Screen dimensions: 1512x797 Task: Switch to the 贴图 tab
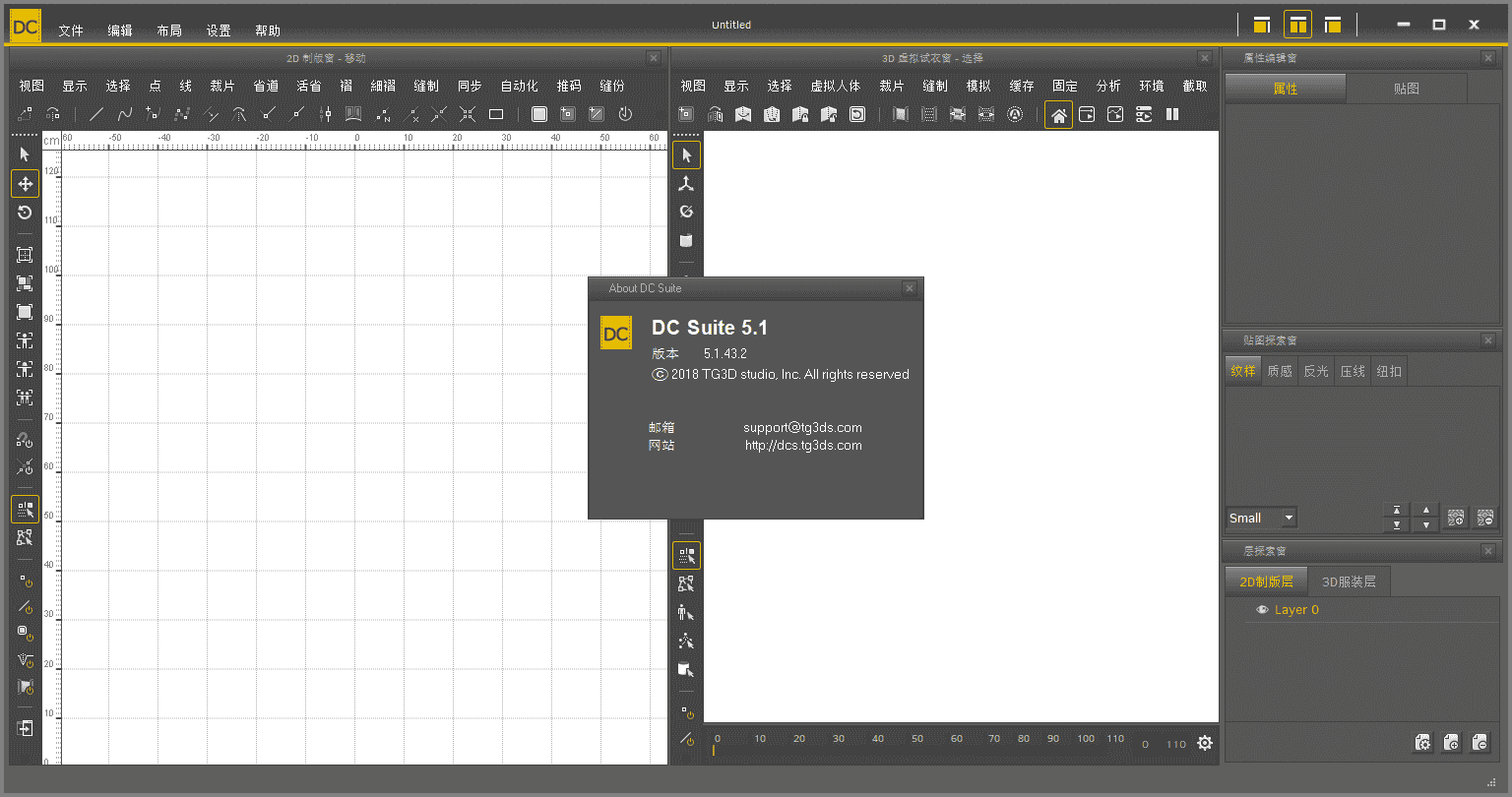1406,89
